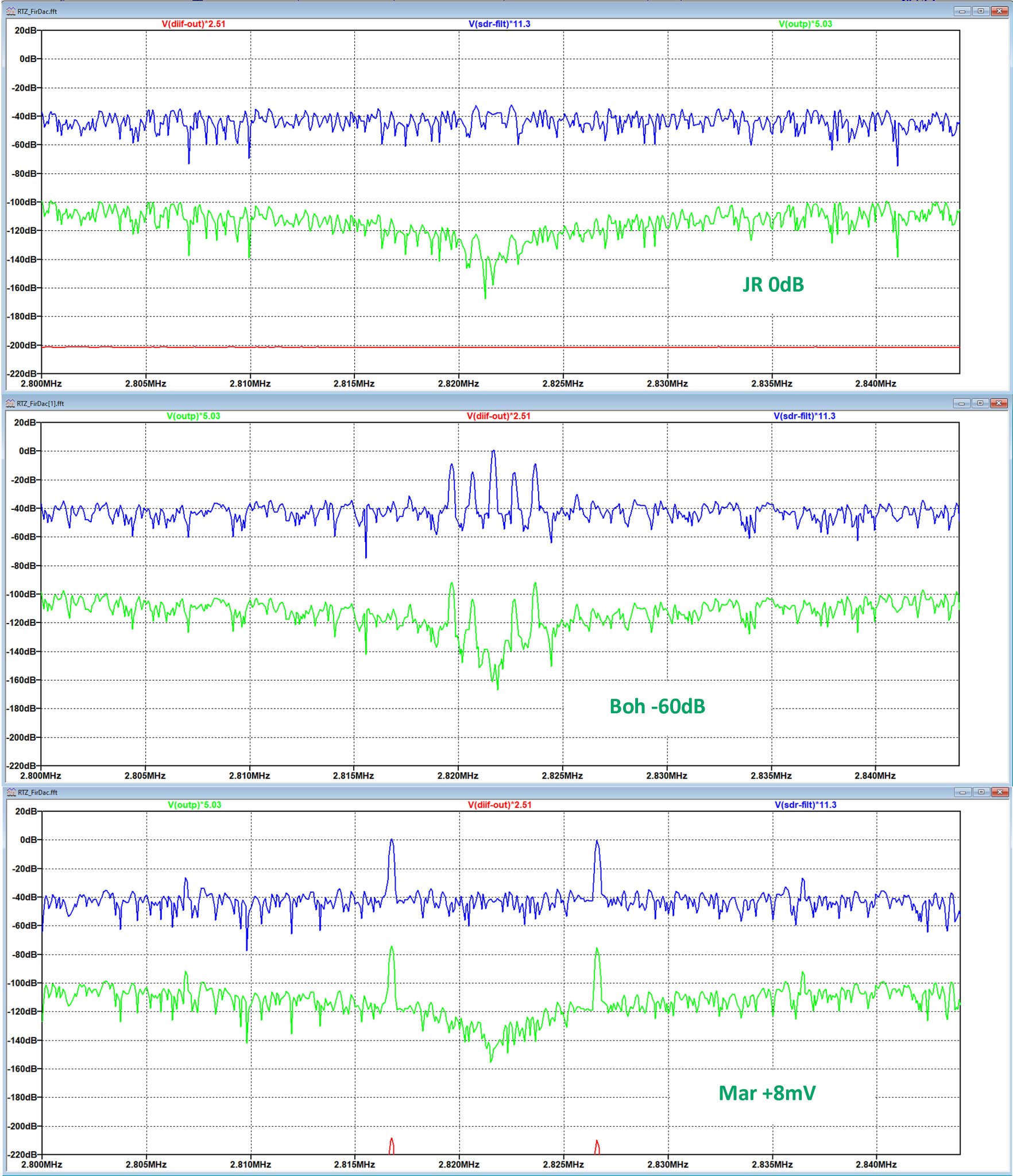The image size is (1013, 1176).
Task: Maximize the bottom RTZ_FirDac.fft window
Action: tap(981, 792)
